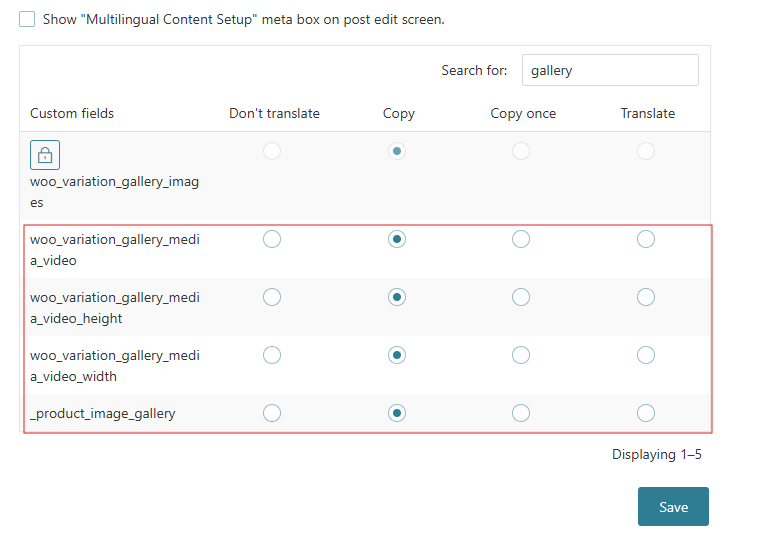Choose Don't translate for woo_variation_gallery_media_video_height
Image resolution: width=780 pixels, height=541 pixels.
click(x=272, y=297)
